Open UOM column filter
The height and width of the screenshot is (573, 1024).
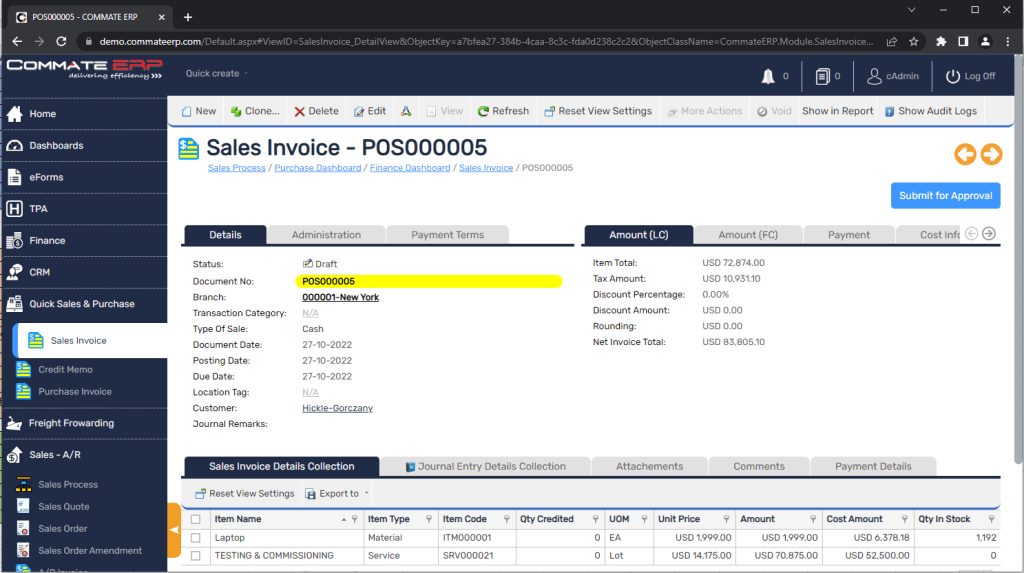(644, 519)
